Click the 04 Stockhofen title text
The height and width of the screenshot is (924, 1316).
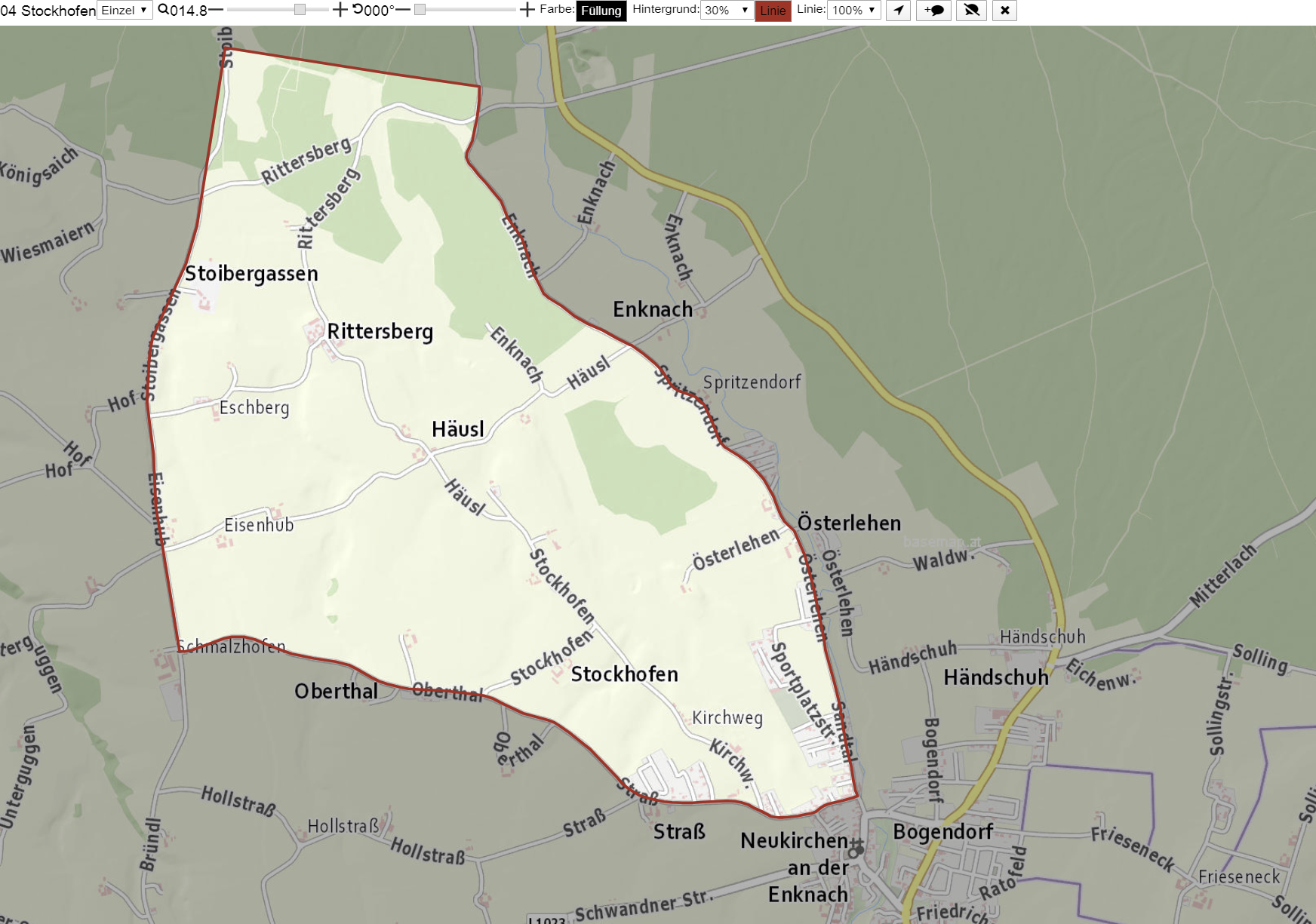[48, 11]
